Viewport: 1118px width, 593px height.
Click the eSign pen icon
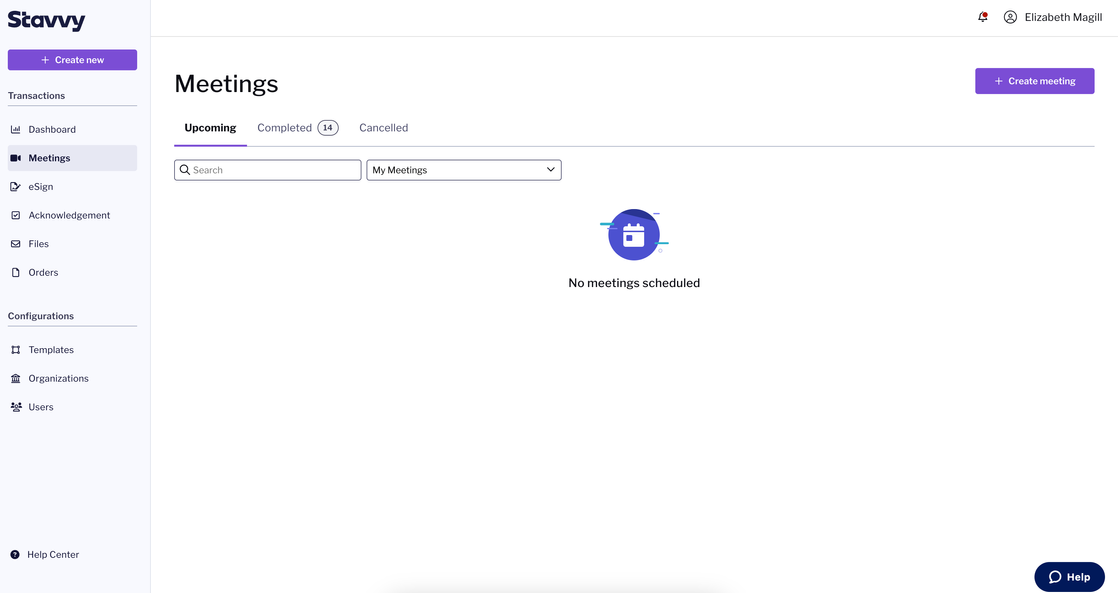pyautogui.click(x=16, y=187)
